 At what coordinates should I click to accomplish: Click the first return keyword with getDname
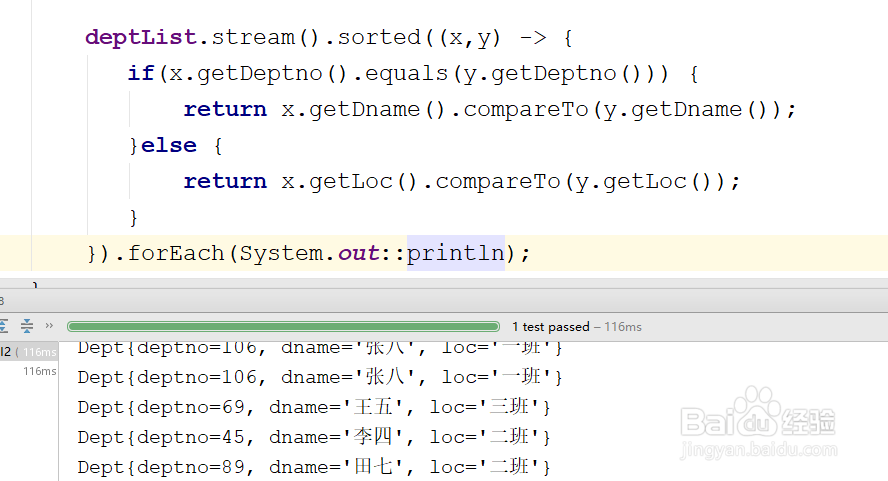225,109
